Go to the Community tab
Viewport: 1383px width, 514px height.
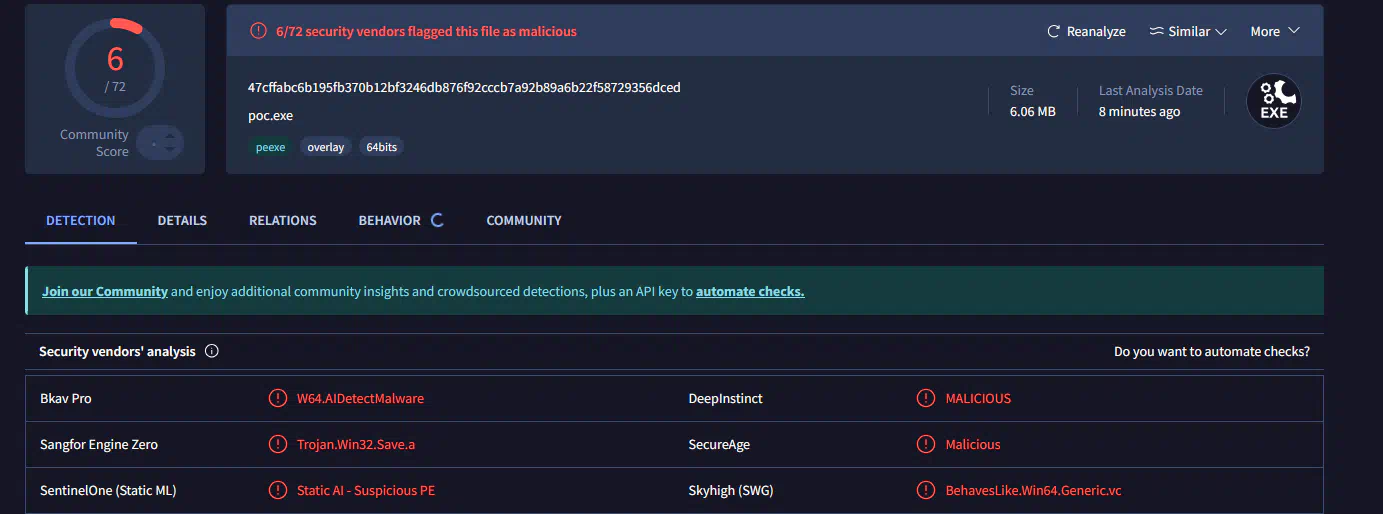point(523,220)
